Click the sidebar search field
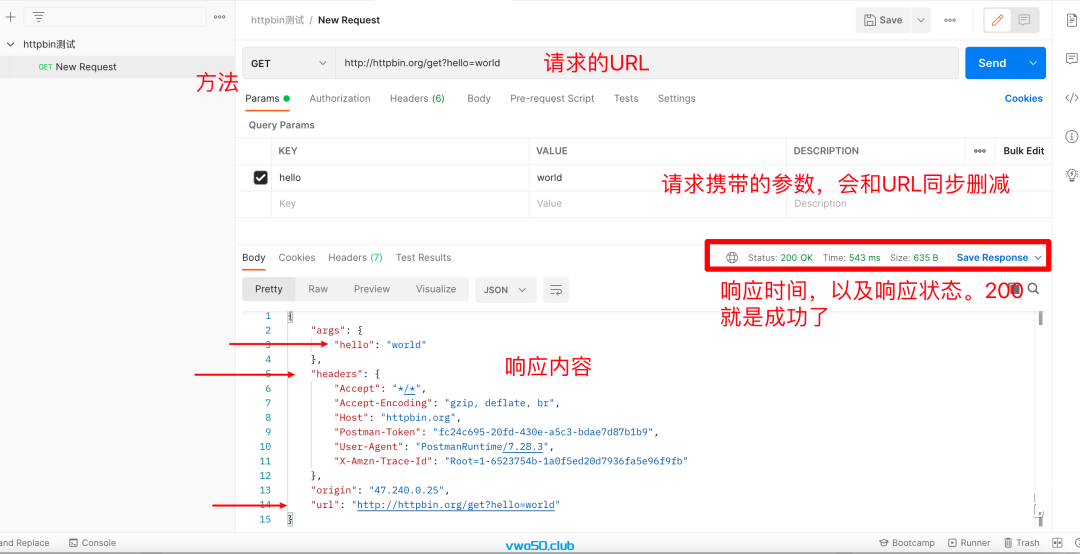1080x554 pixels. [115, 17]
